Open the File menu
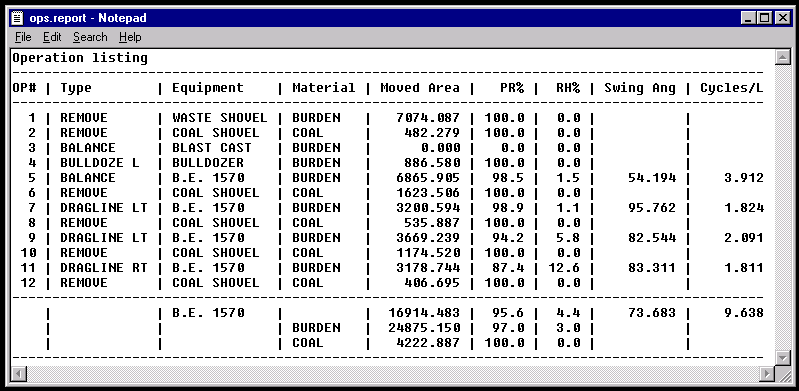The image size is (799, 391). (23, 37)
